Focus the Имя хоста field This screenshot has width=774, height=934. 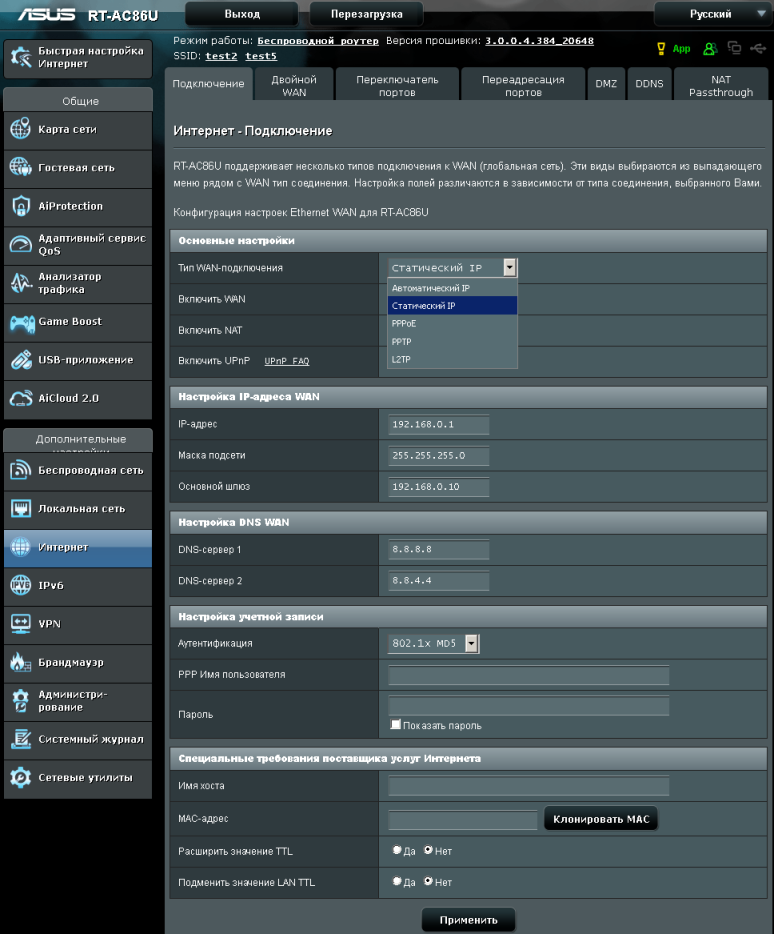[529, 786]
